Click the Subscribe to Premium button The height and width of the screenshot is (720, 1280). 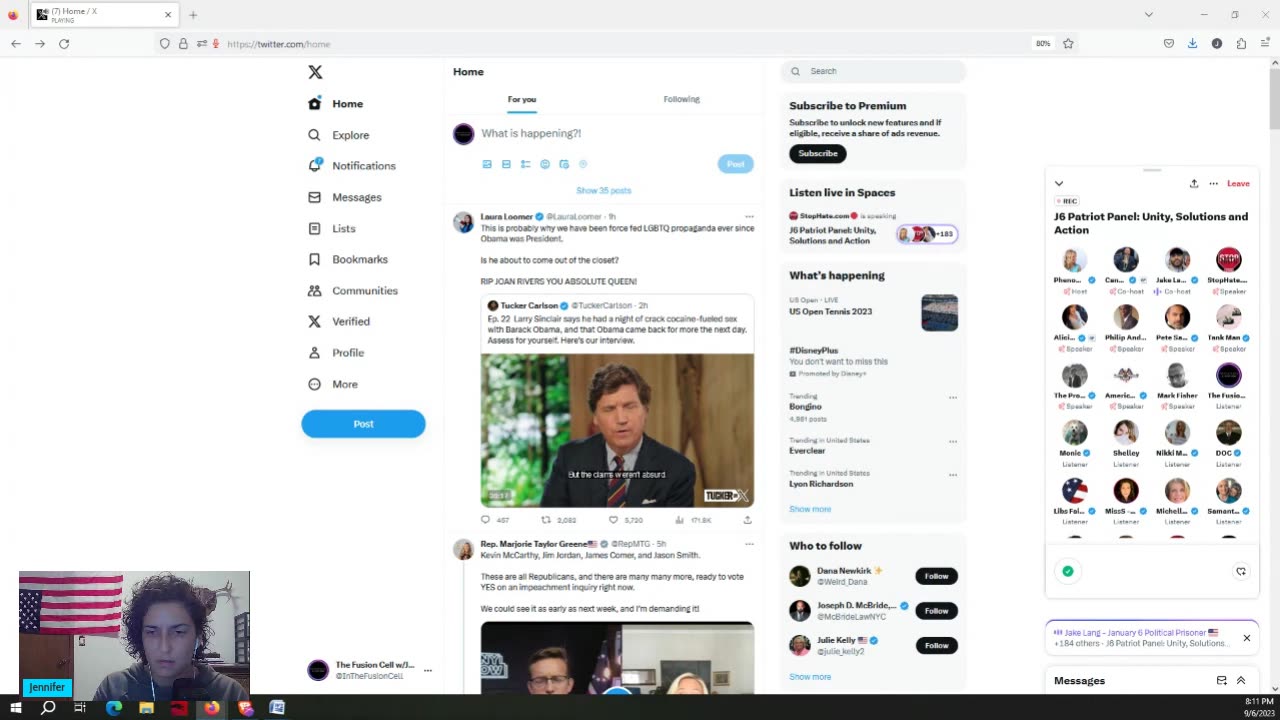click(x=817, y=154)
